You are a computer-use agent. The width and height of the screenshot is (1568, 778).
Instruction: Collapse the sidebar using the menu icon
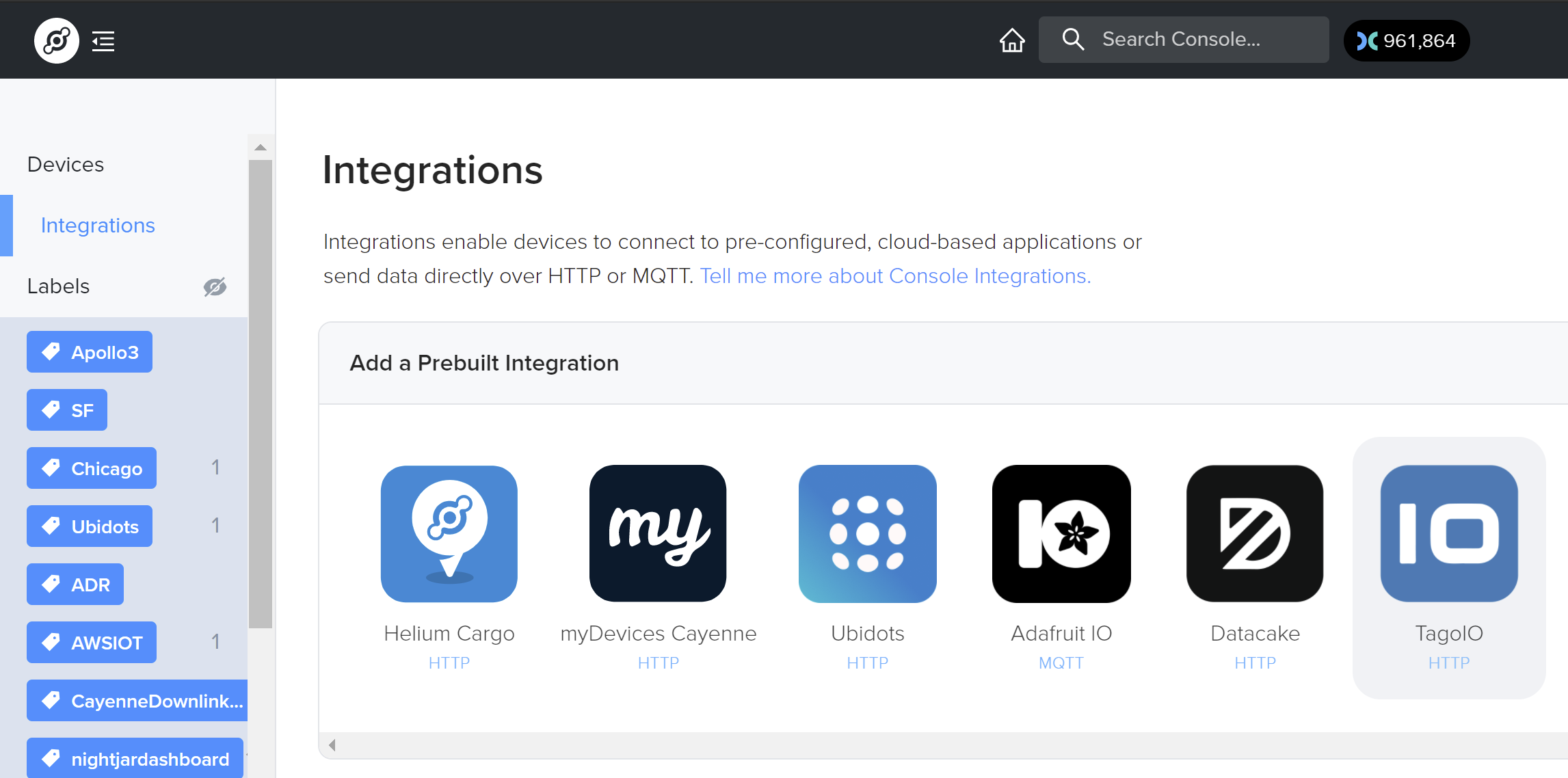click(x=103, y=41)
